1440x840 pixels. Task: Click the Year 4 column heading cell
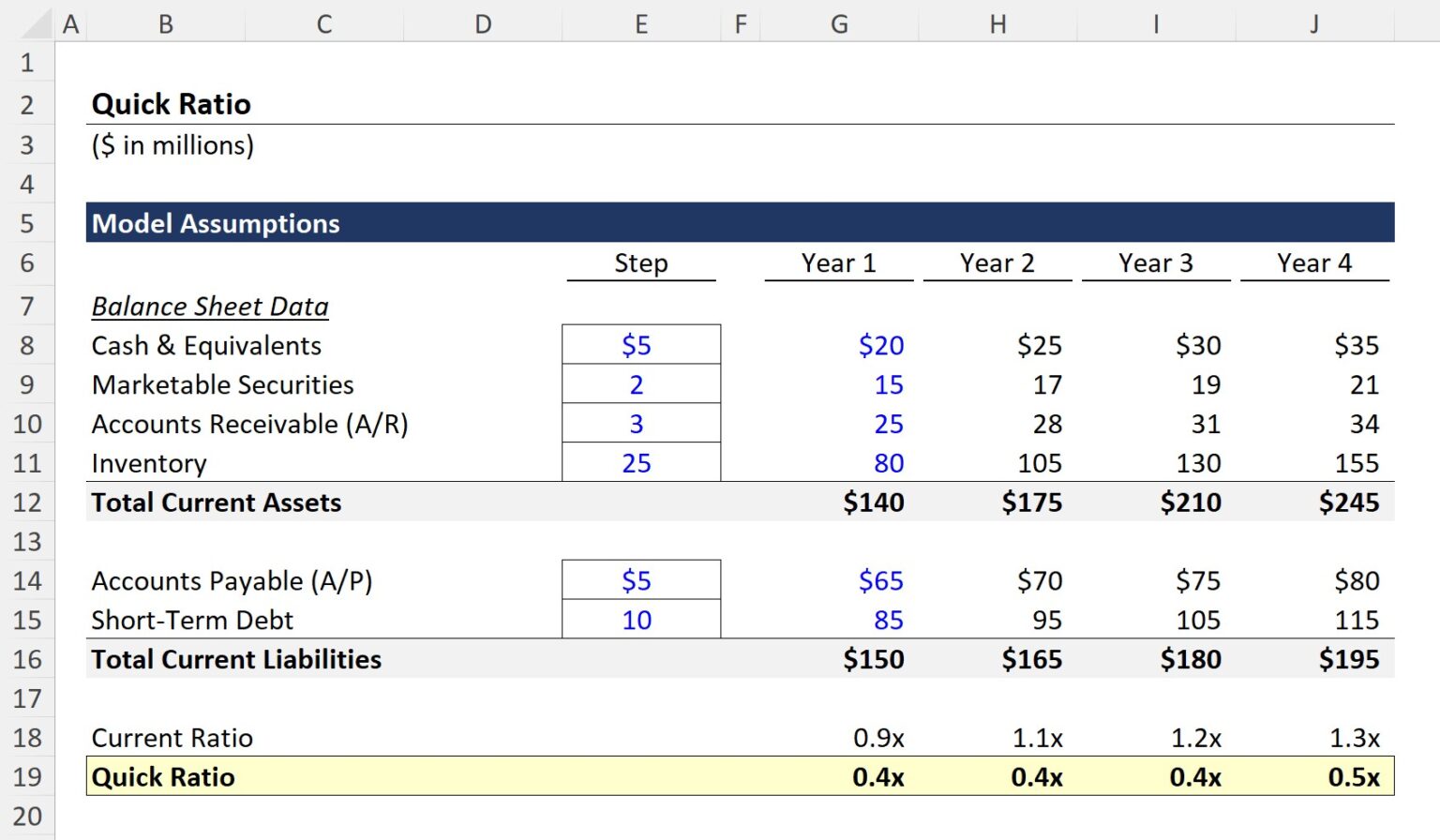(x=1312, y=263)
